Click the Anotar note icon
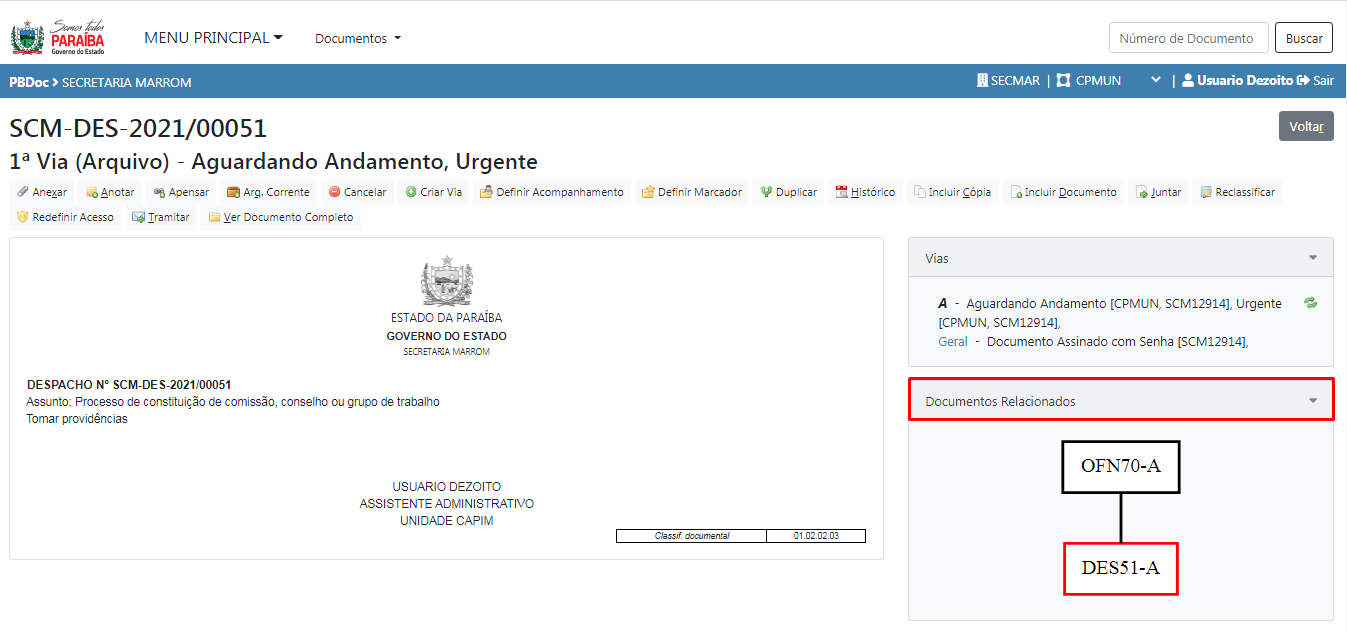 [92, 192]
